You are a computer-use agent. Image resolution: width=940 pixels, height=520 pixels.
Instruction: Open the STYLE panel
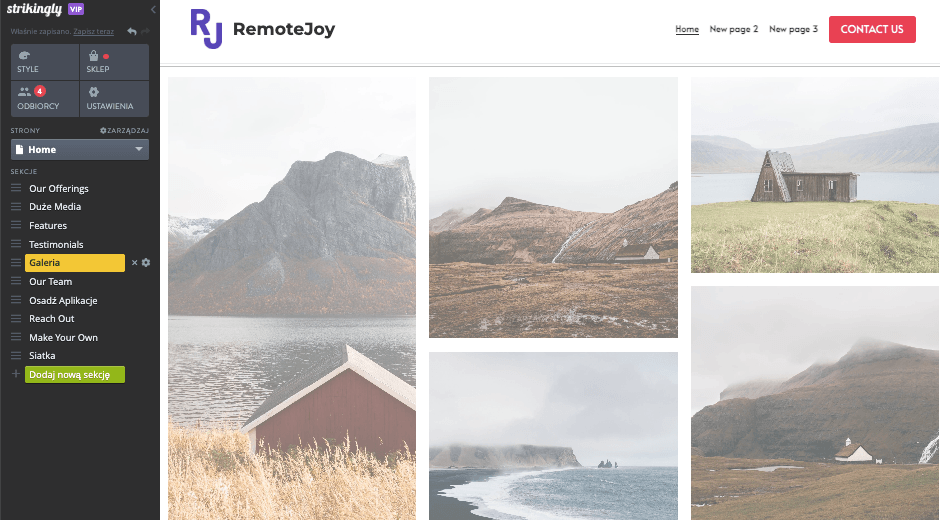(45, 62)
